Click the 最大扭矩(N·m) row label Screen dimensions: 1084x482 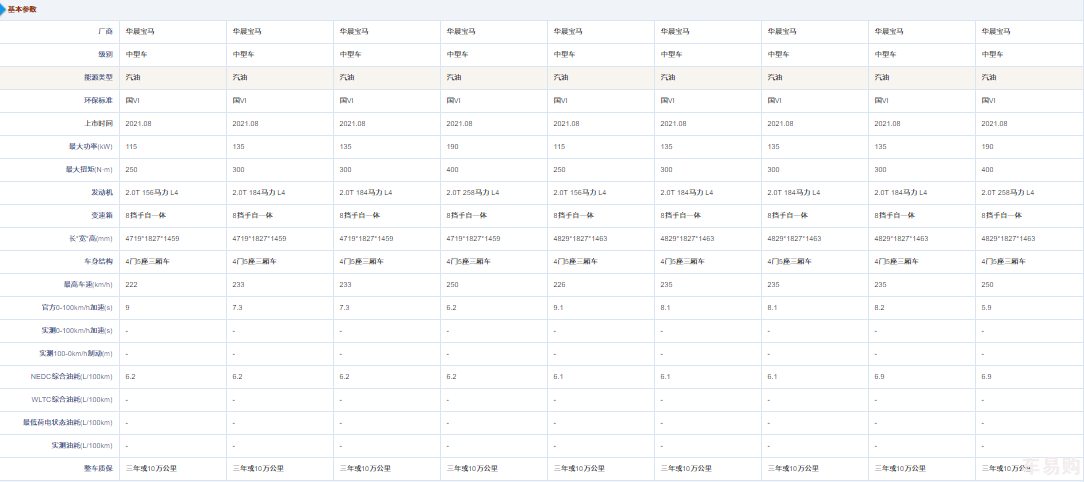(87, 169)
